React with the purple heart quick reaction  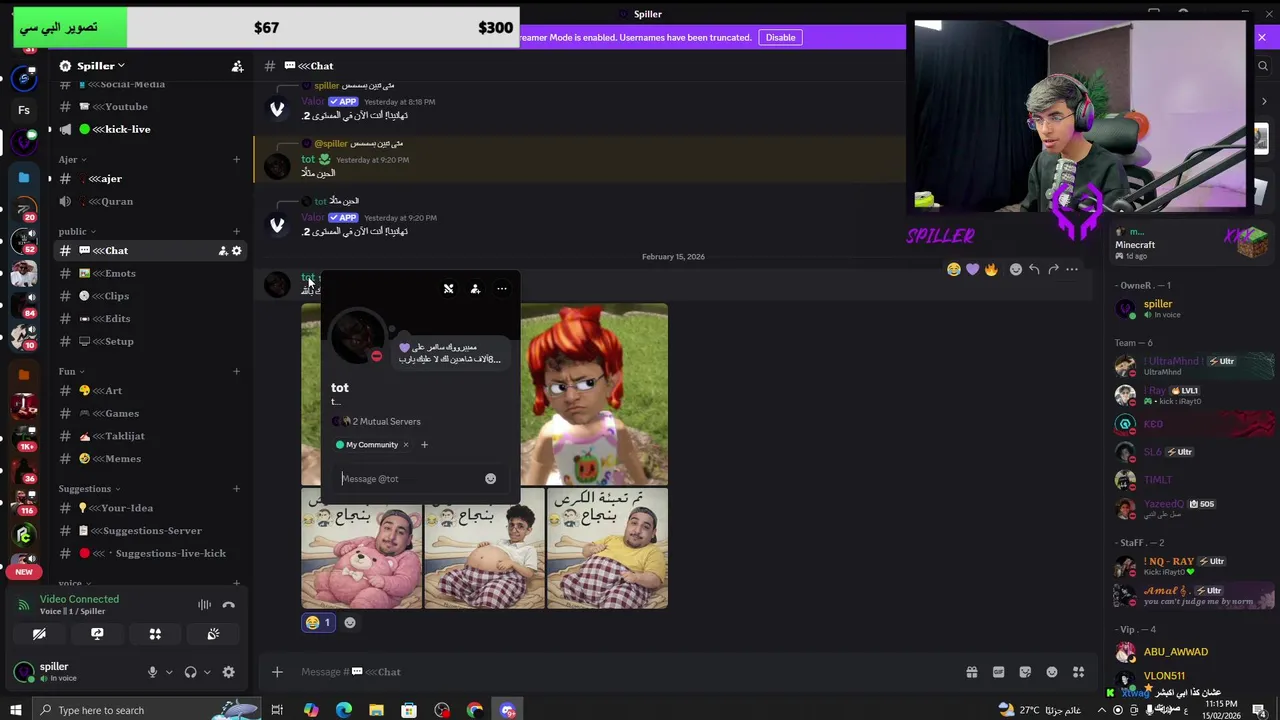pos(972,269)
